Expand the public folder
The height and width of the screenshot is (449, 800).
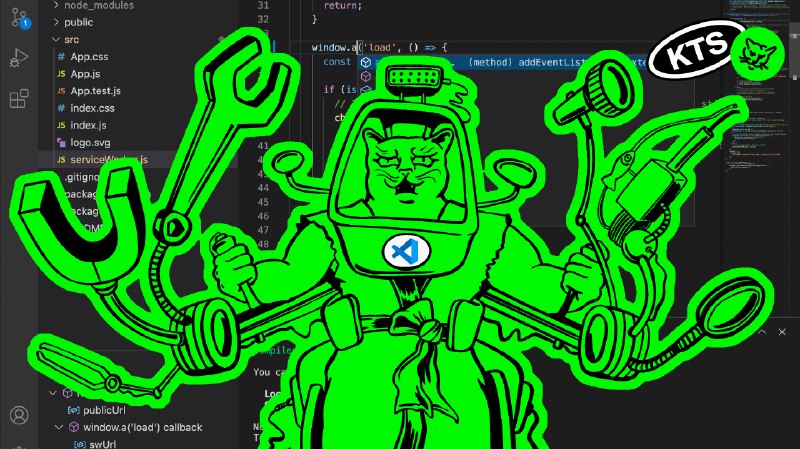coord(56,22)
